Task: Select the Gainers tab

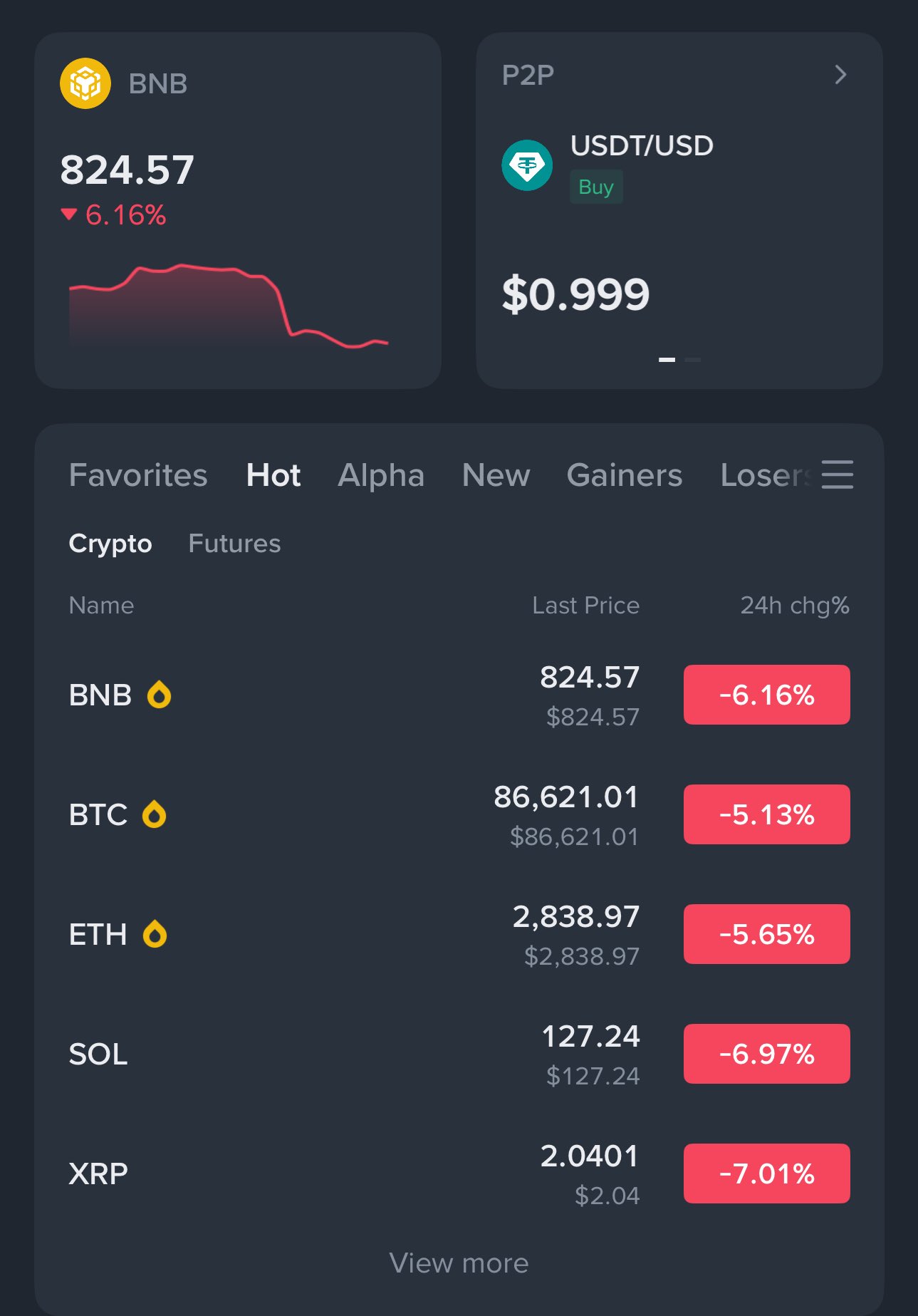Action: pos(624,475)
